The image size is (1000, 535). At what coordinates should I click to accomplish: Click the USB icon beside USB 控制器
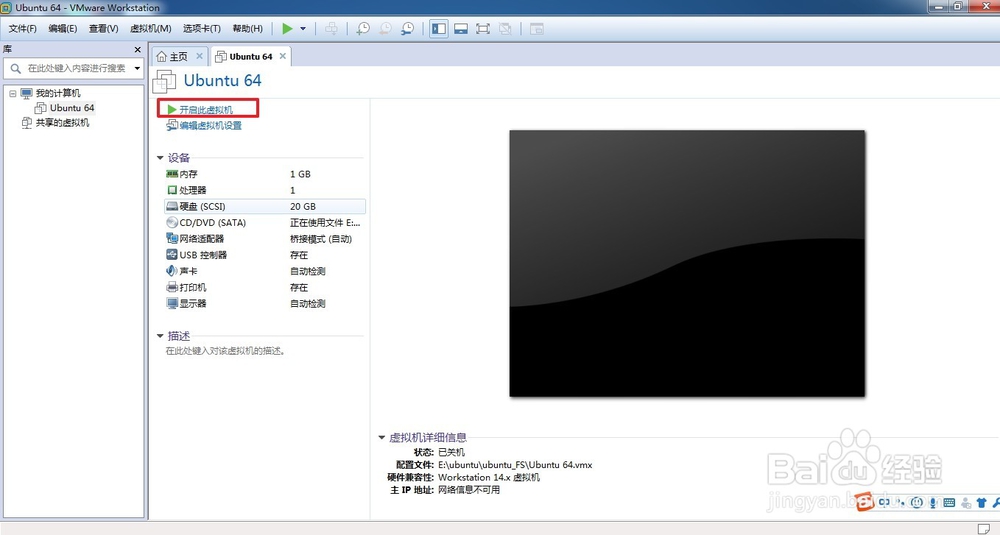click(x=172, y=254)
